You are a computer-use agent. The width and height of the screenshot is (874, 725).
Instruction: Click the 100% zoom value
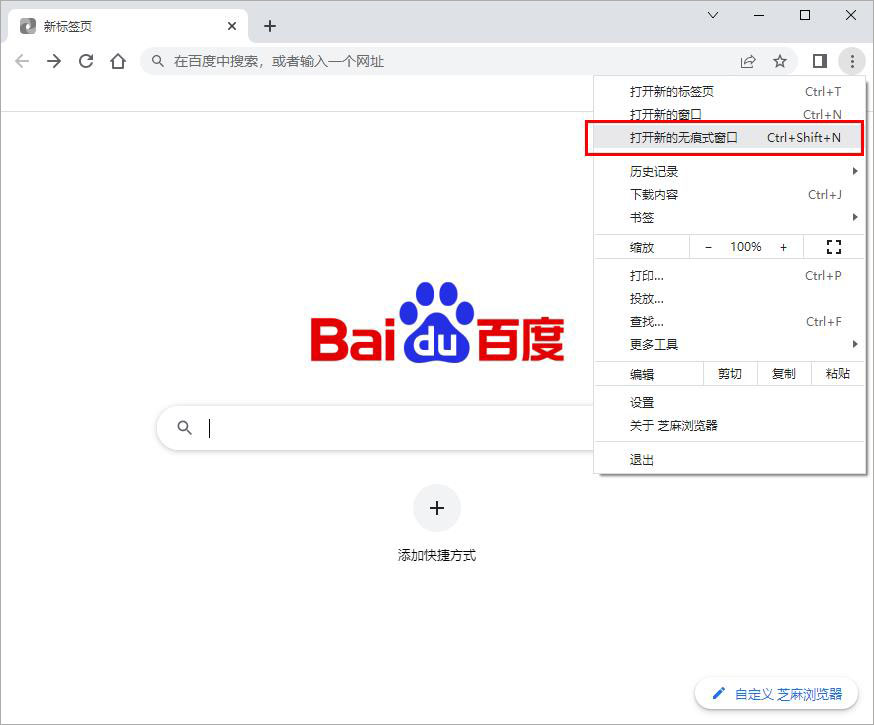point(746,247)
